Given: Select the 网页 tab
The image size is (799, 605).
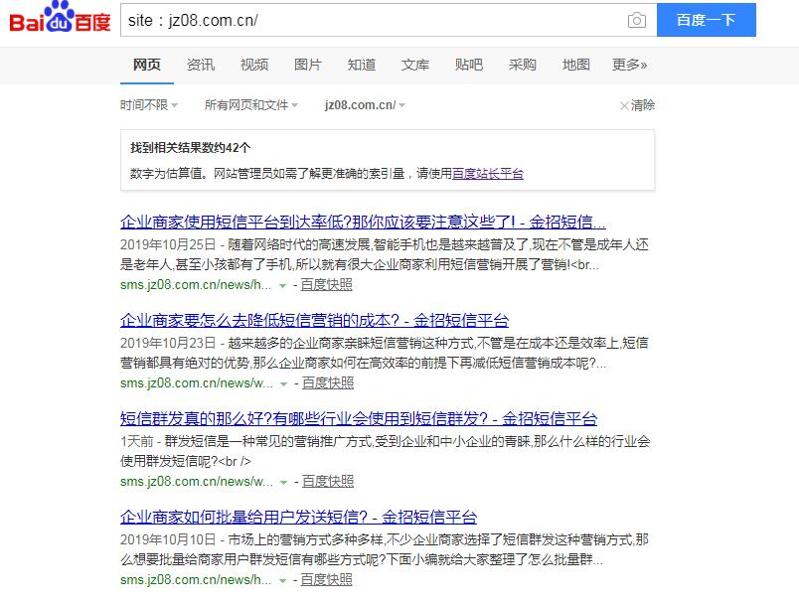Looking at the screenshot, I should (147, 65).
